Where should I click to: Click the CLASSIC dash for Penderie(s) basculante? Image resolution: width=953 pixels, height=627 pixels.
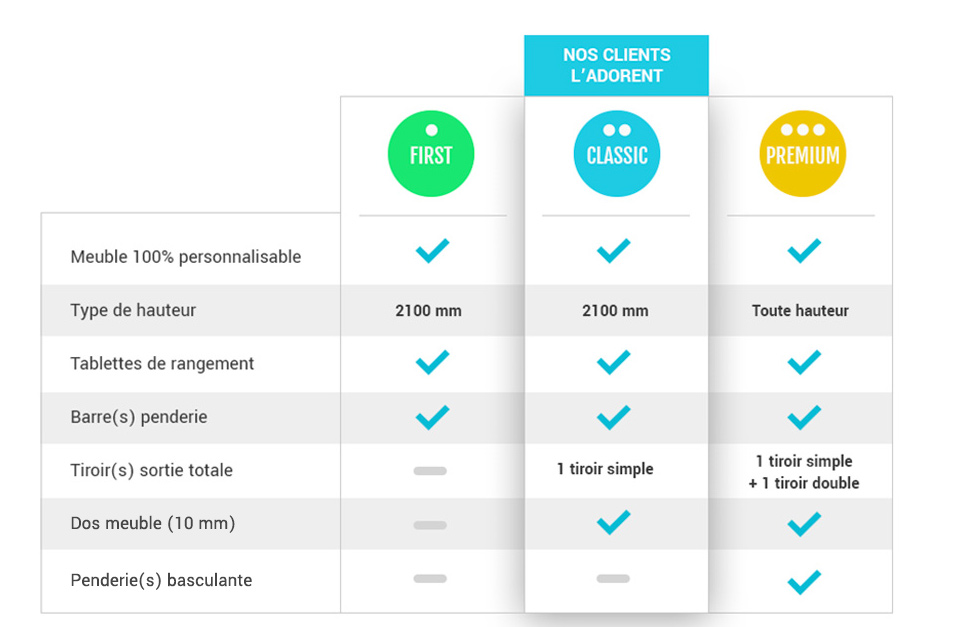click(x=613, y=578)
